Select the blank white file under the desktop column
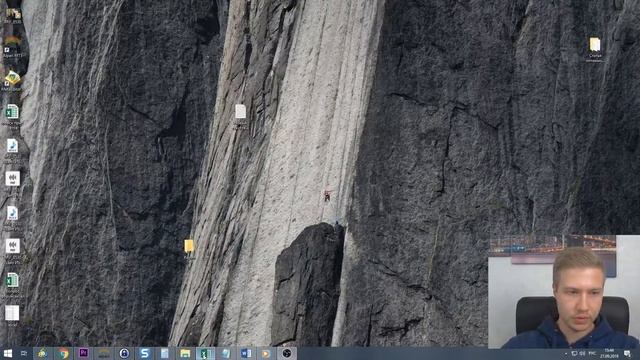This screenshot has height=360, width=640. [12, 313]
